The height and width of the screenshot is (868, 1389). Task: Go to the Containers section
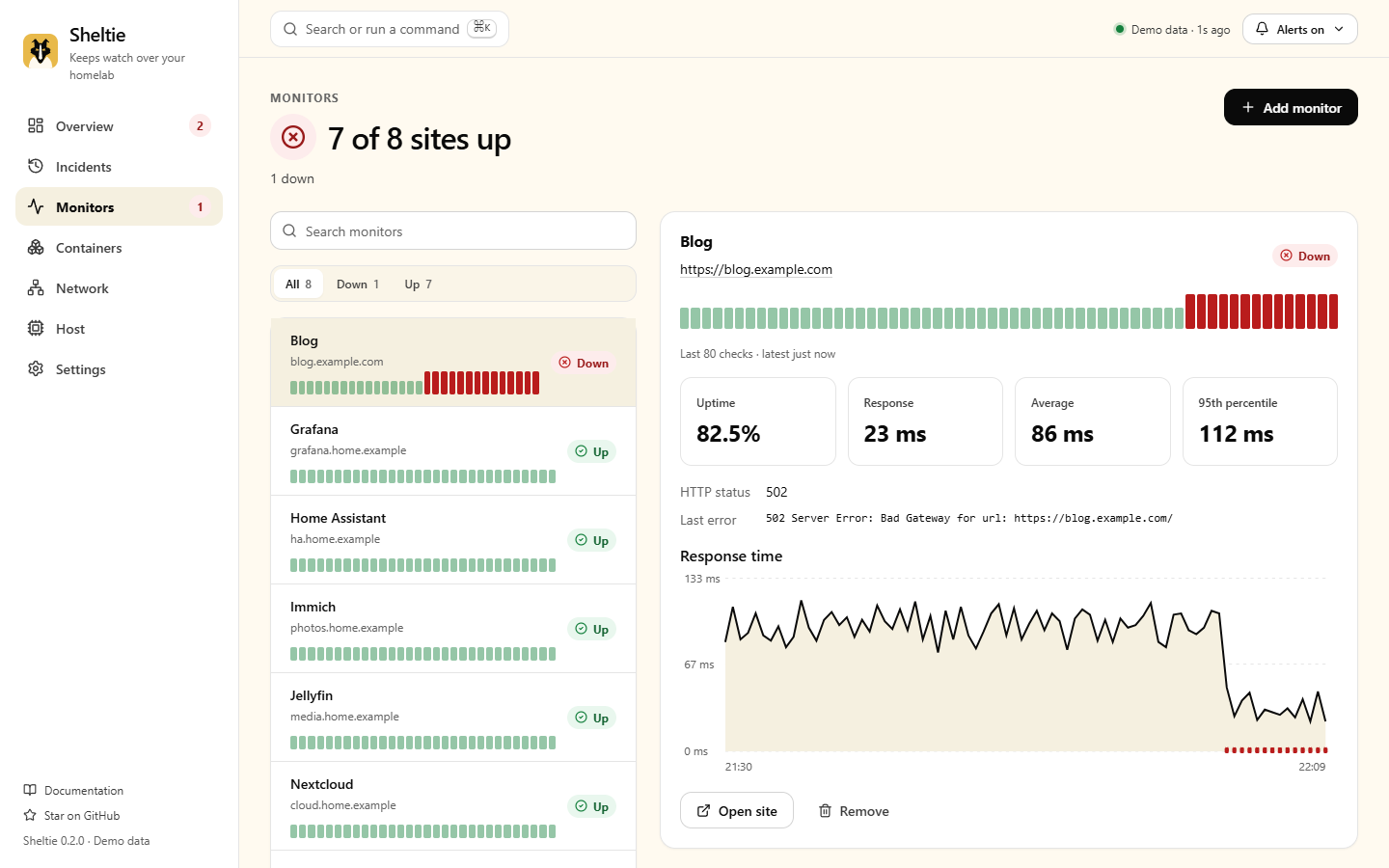tap(119, 248)
